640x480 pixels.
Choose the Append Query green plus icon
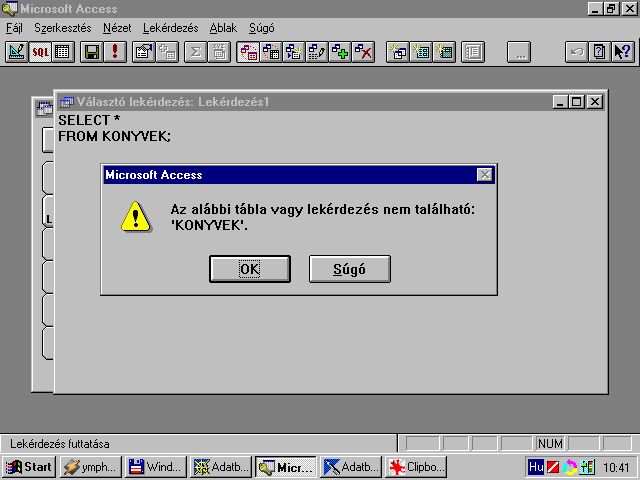(x=340, y=52)
